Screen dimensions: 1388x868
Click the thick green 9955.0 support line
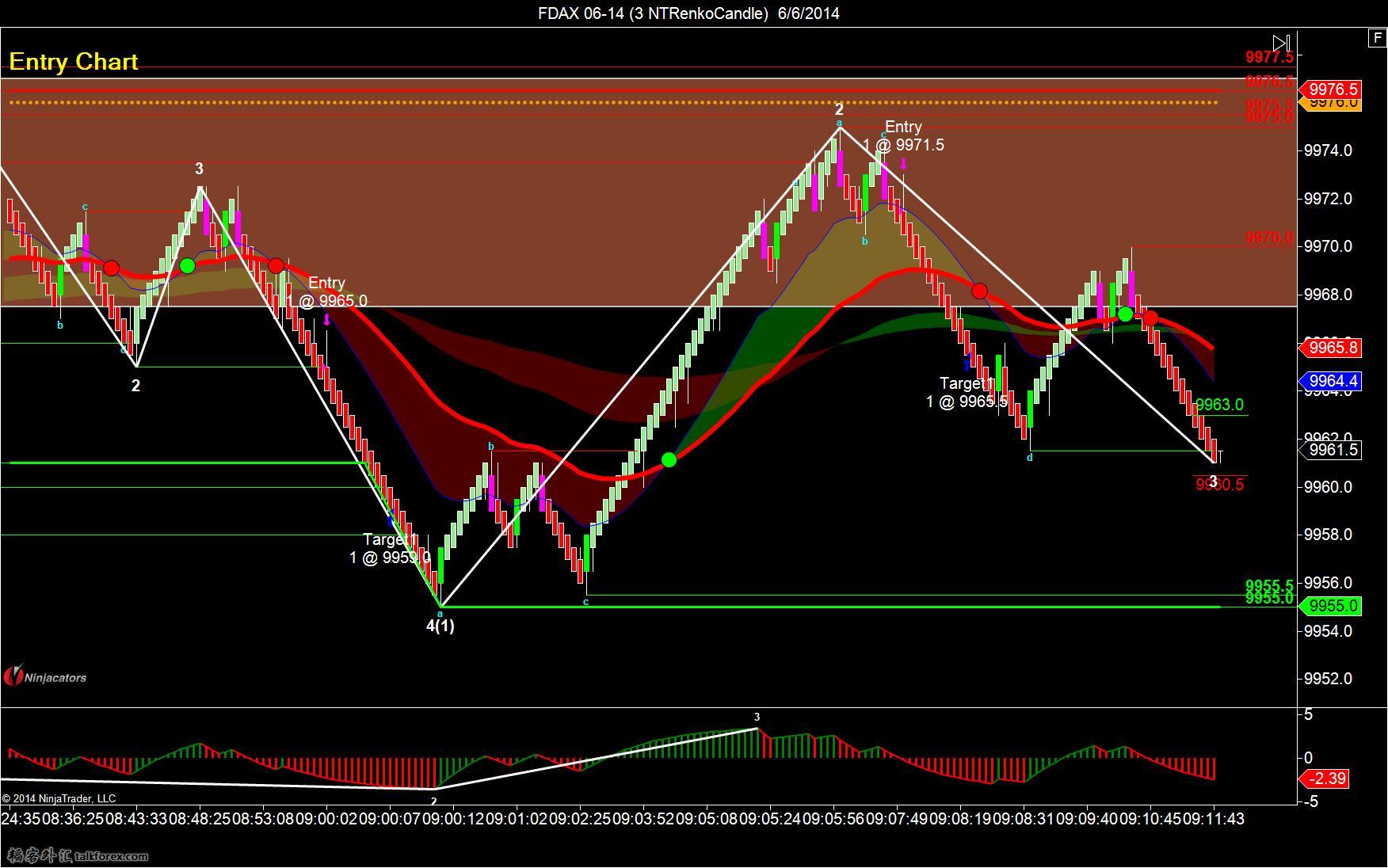pos(830,607)
